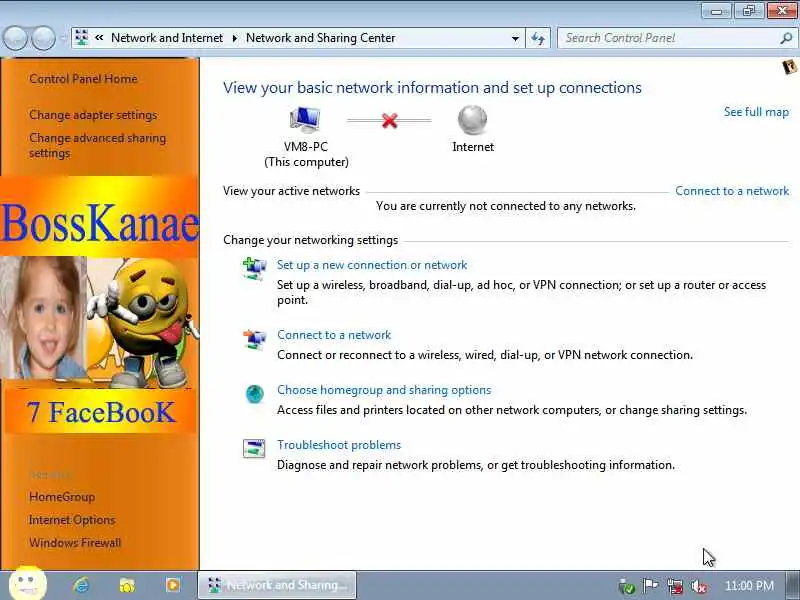
Task: Click the help icon at top right
Action: pos(790,66)
